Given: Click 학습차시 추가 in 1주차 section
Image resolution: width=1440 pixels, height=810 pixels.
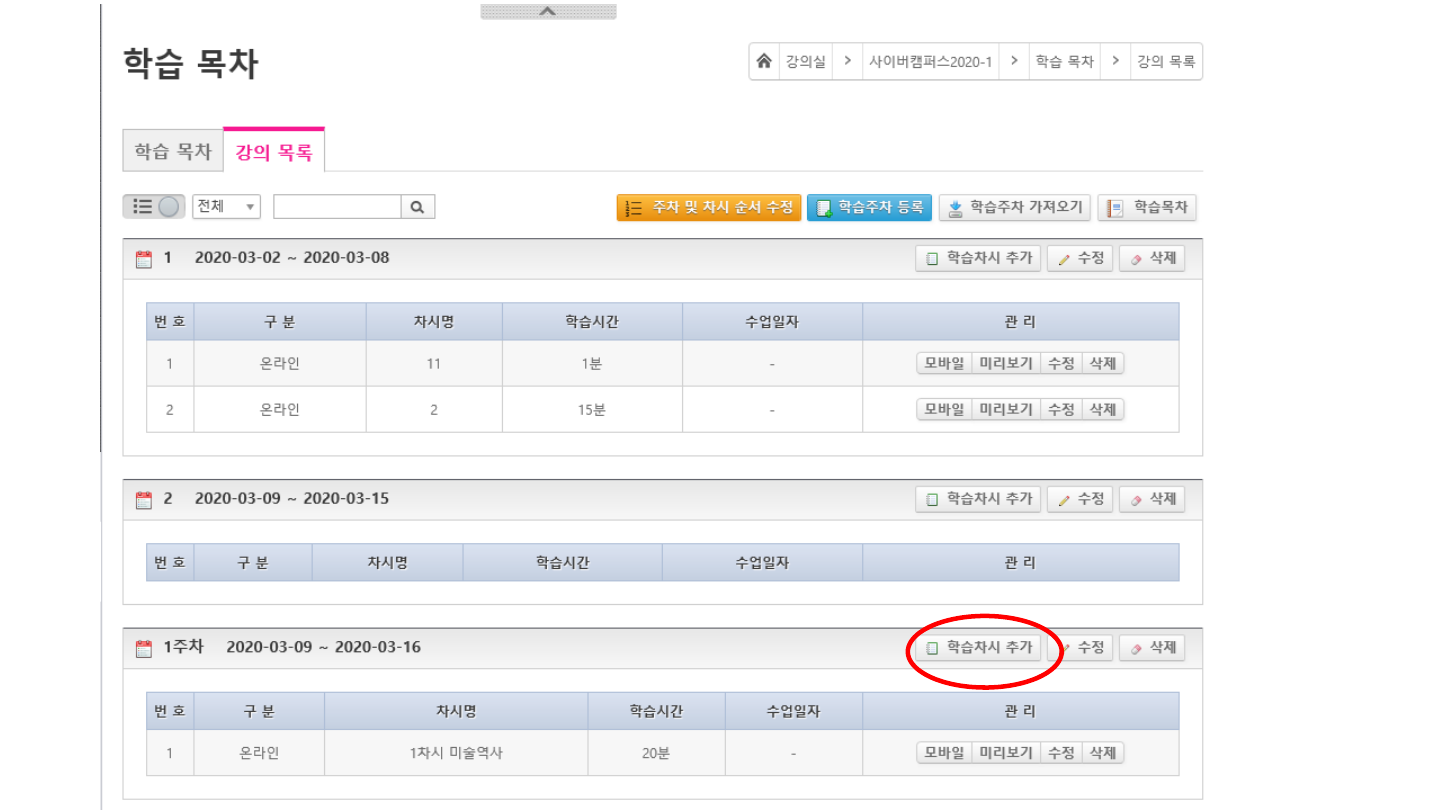Looking at the screenshot, I should [978, 648].
